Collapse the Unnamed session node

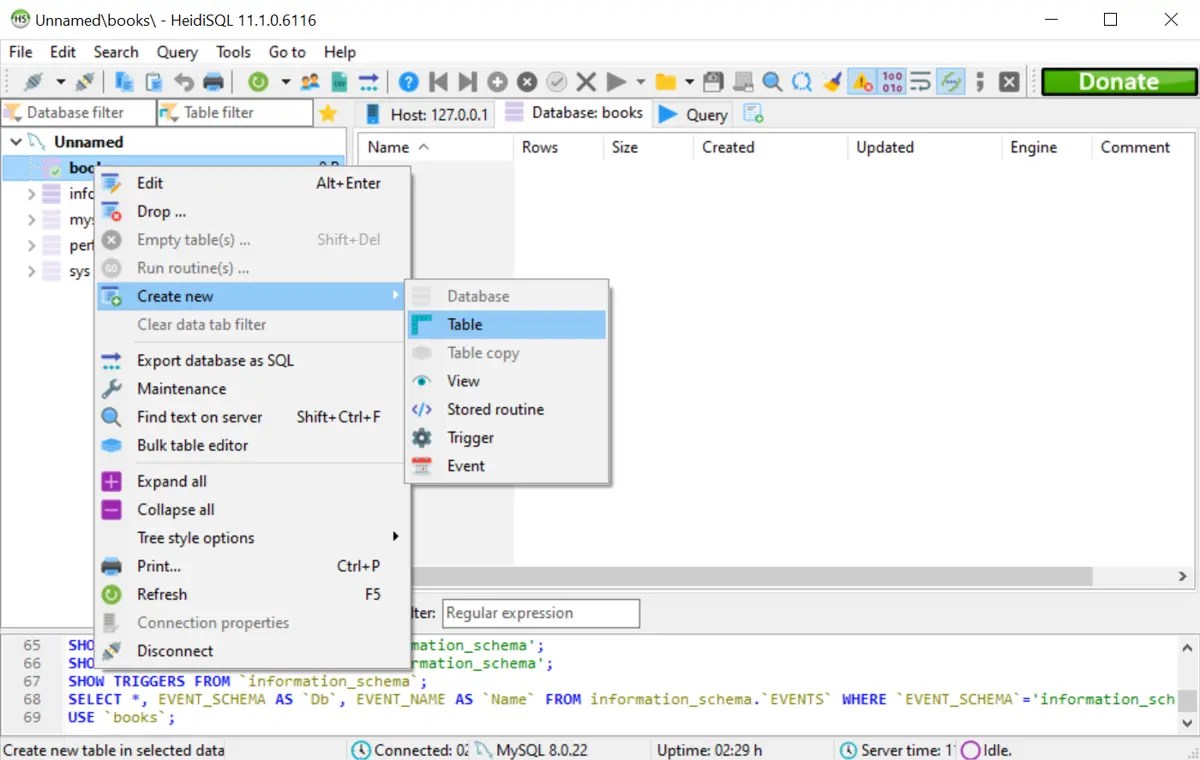(x=14, y=141)
